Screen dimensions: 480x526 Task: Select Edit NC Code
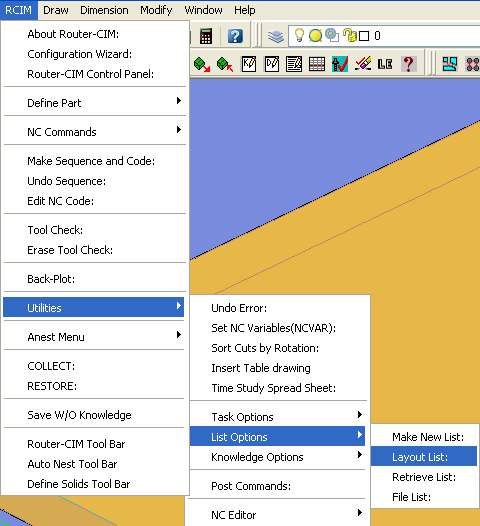click(x=94, y=201)
